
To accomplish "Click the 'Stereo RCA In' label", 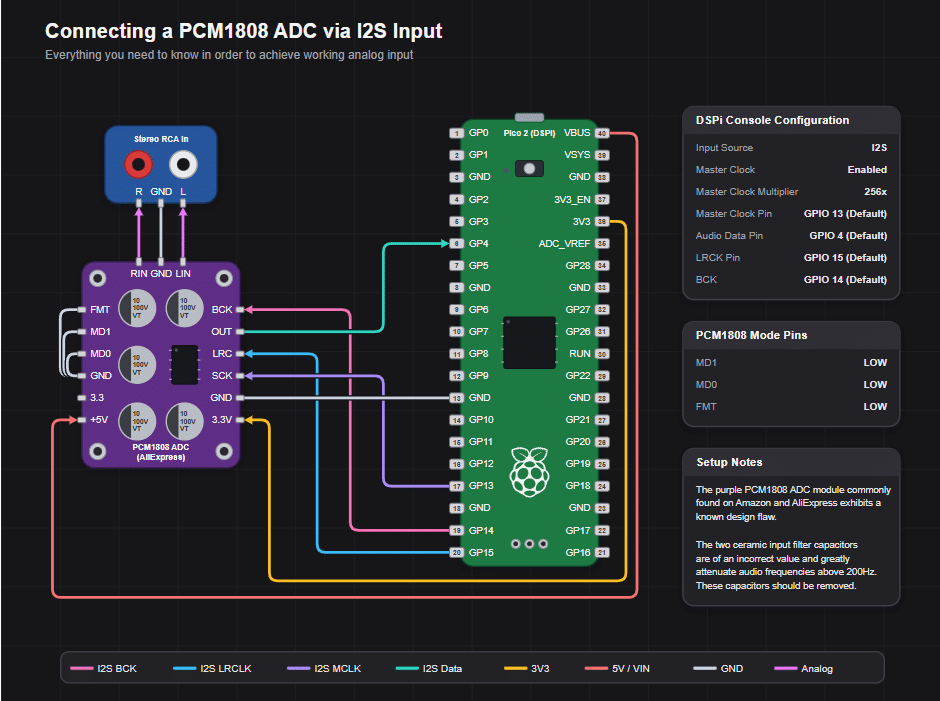I will click(161, 139).
